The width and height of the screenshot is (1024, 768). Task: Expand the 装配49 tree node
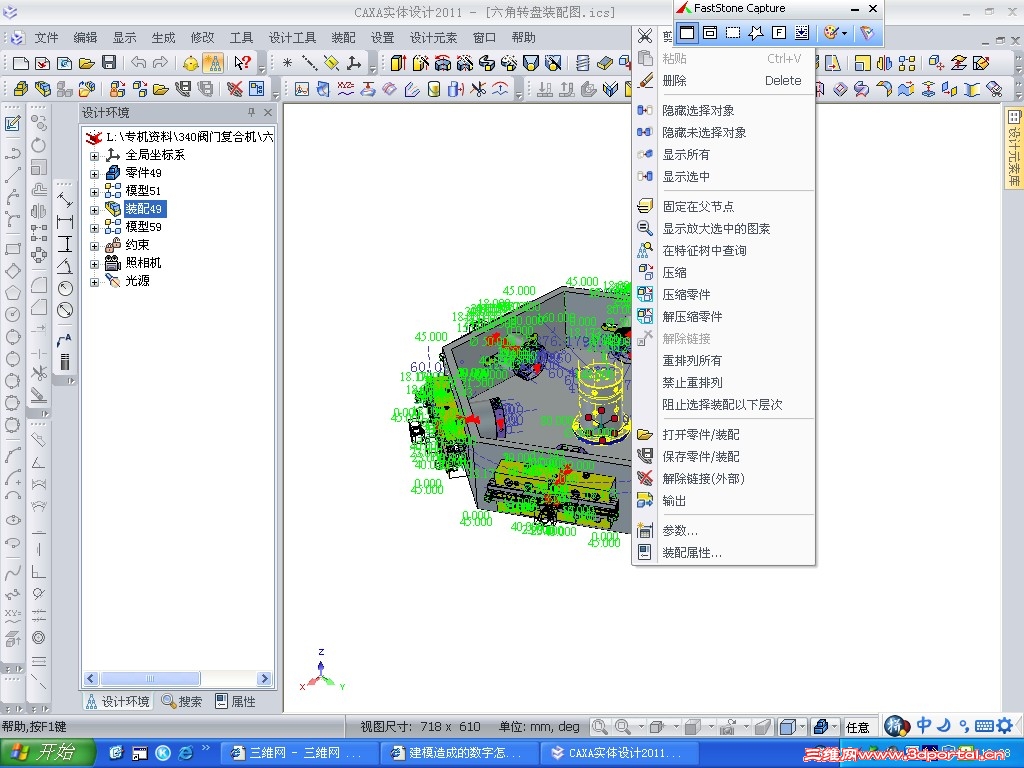coord(95,210)
